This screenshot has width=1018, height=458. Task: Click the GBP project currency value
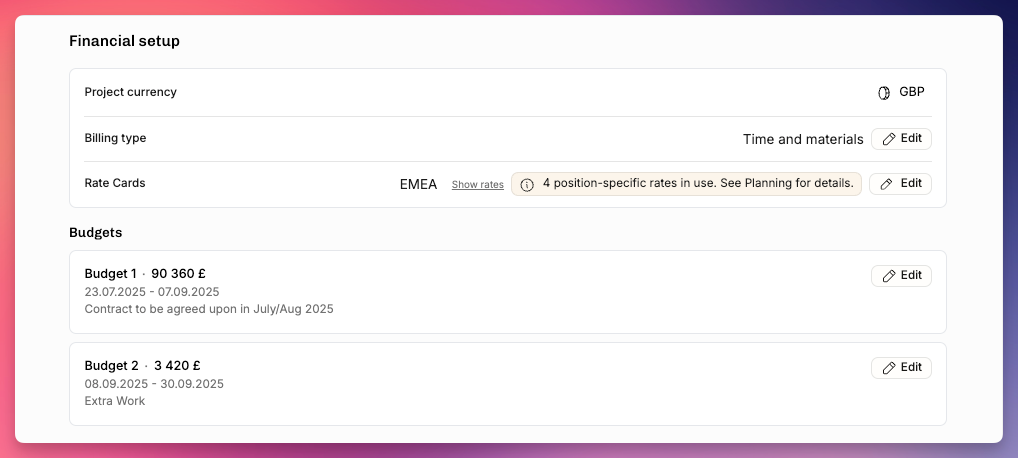pos(912,92)
